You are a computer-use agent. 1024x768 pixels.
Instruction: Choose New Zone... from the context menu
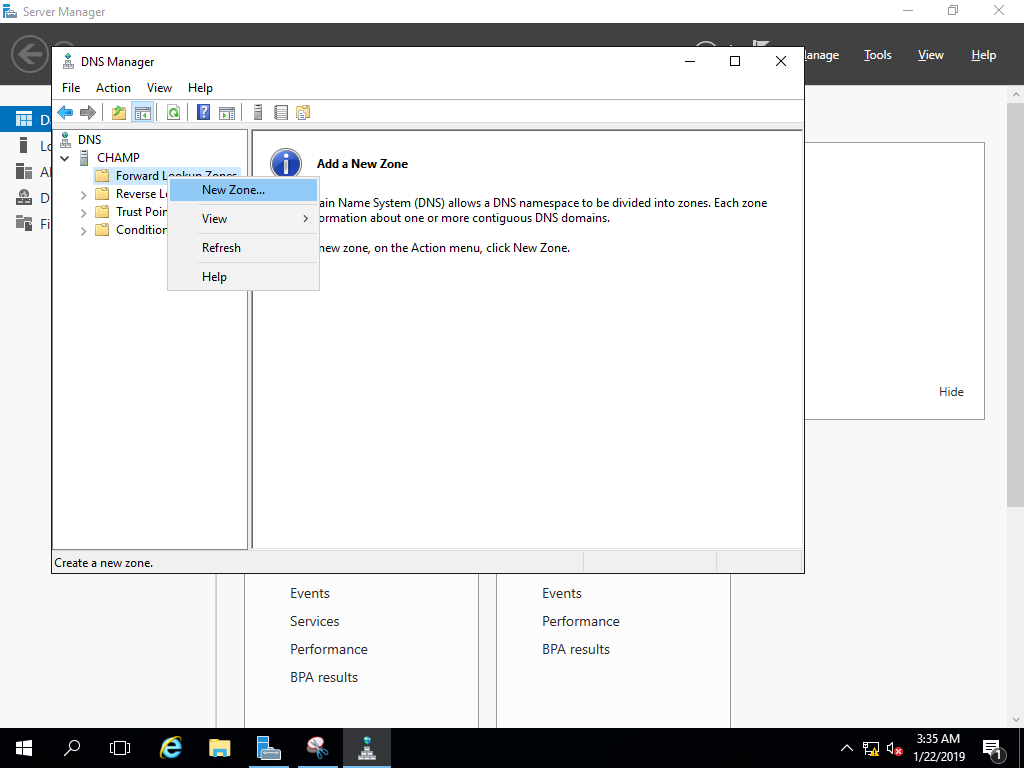244,190
